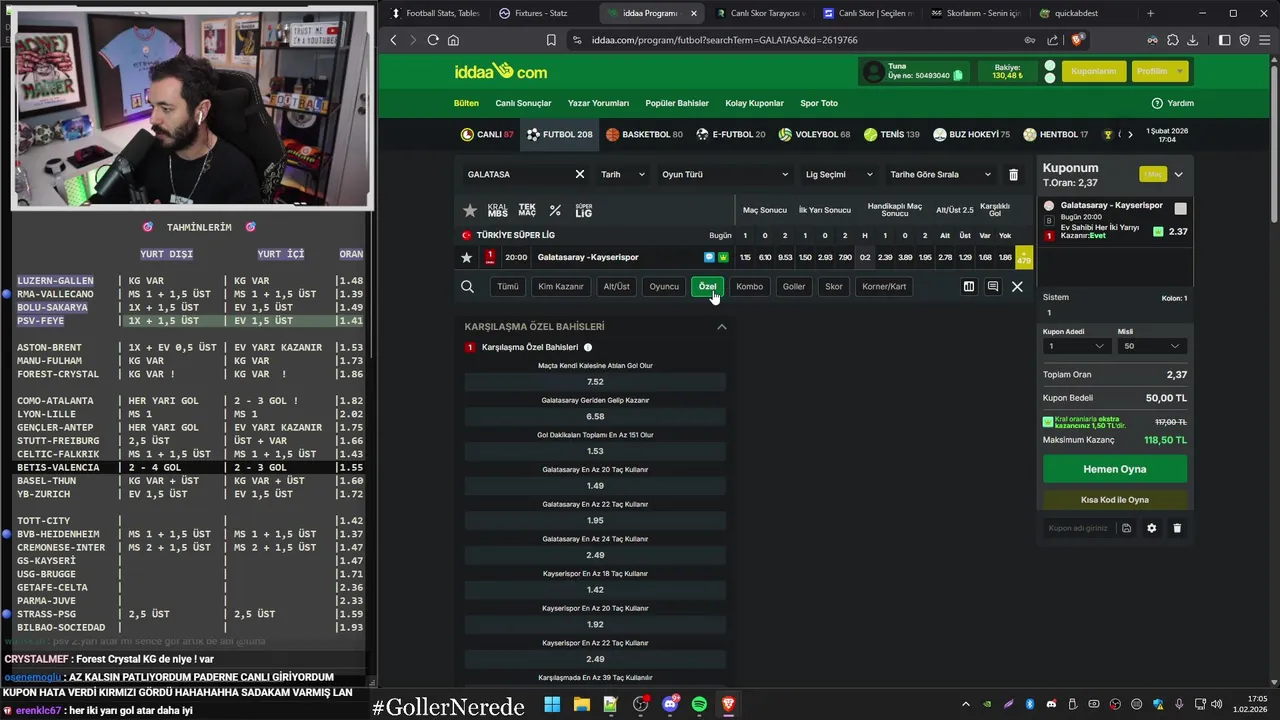Toggle the Süper Lig filter
The width and height of the screenshot is (1280, 720).
tap(584, 211)
